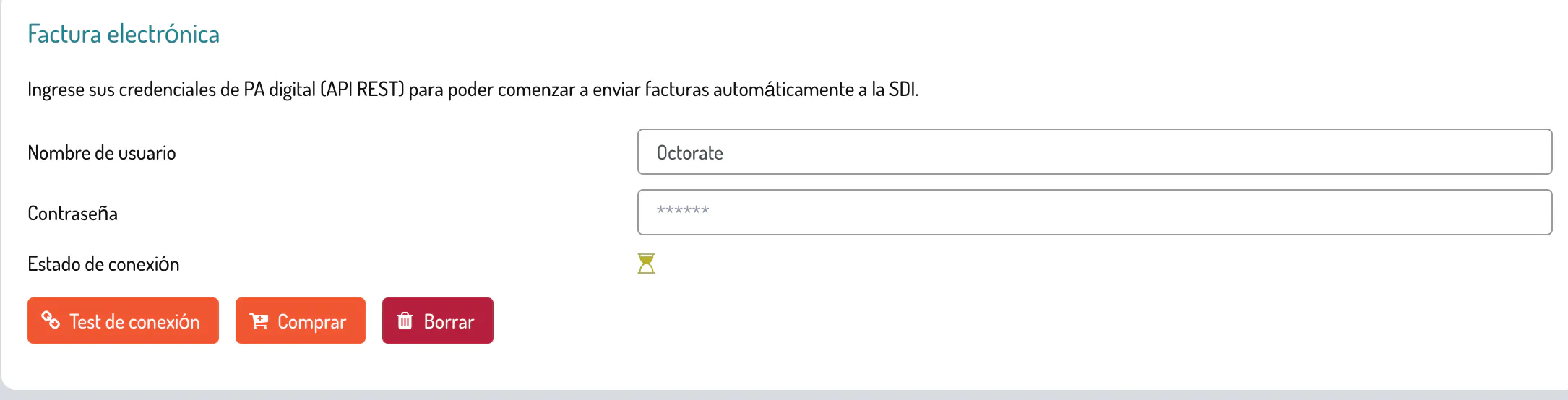Image resolution: width=1568 pixels, height=400 pixels.
Task: Focus the Nombre de usuario input field
Action: [x=1094, y=152]
